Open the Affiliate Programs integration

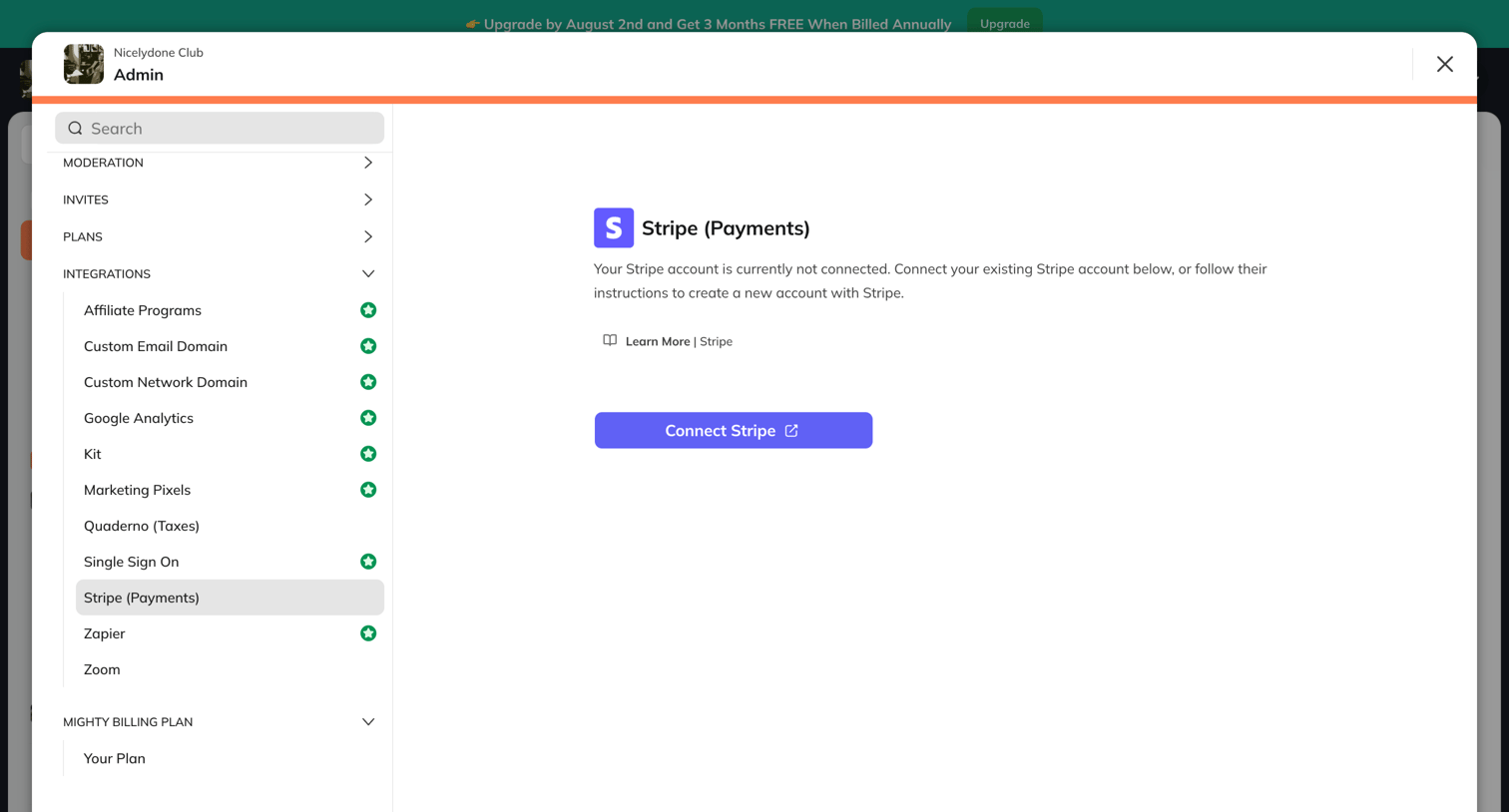coord(230,310)
